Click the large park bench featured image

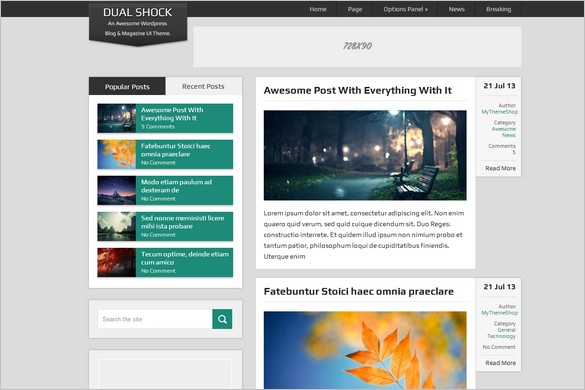coord(365,155)
